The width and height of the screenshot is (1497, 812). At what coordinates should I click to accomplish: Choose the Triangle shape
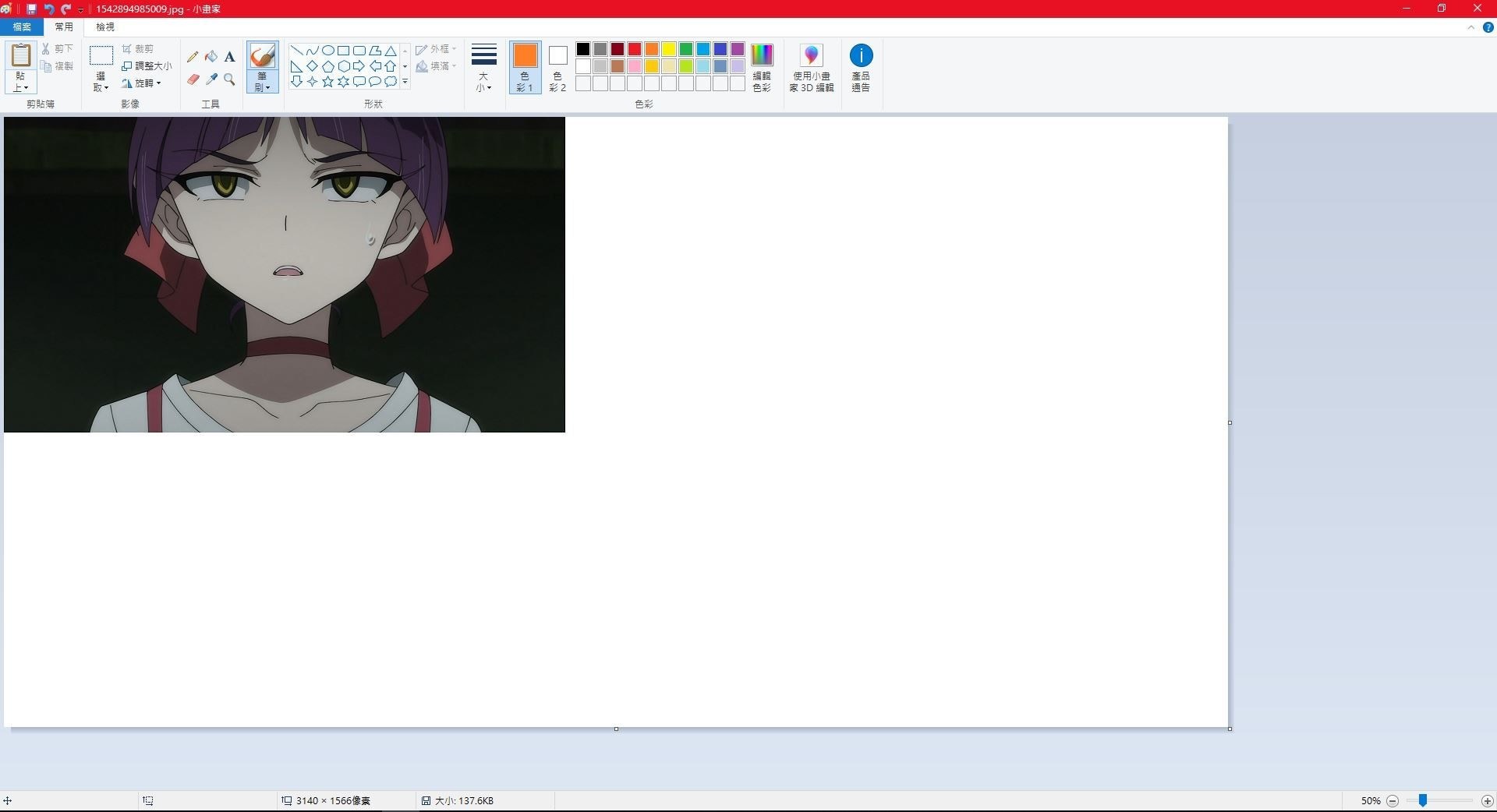391,51
